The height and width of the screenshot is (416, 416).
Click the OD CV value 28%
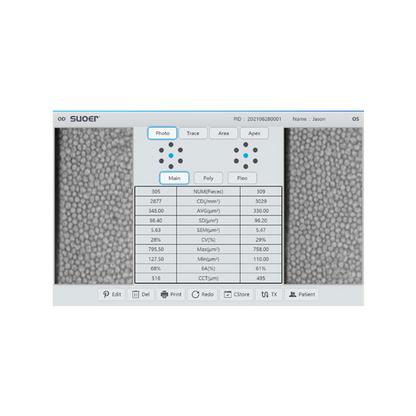156,240
